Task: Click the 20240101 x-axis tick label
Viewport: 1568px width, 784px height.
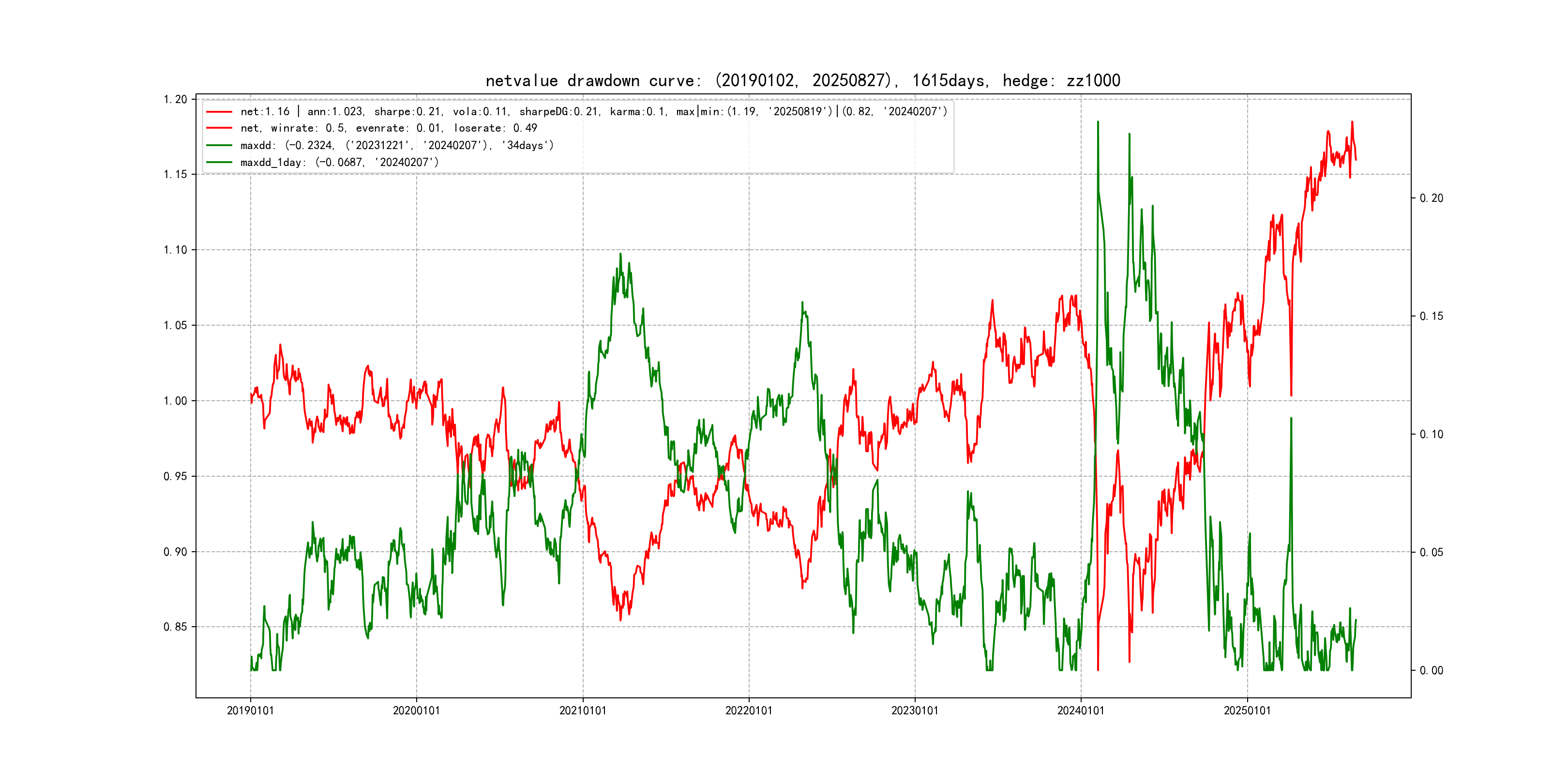Action: (1081, 711)
